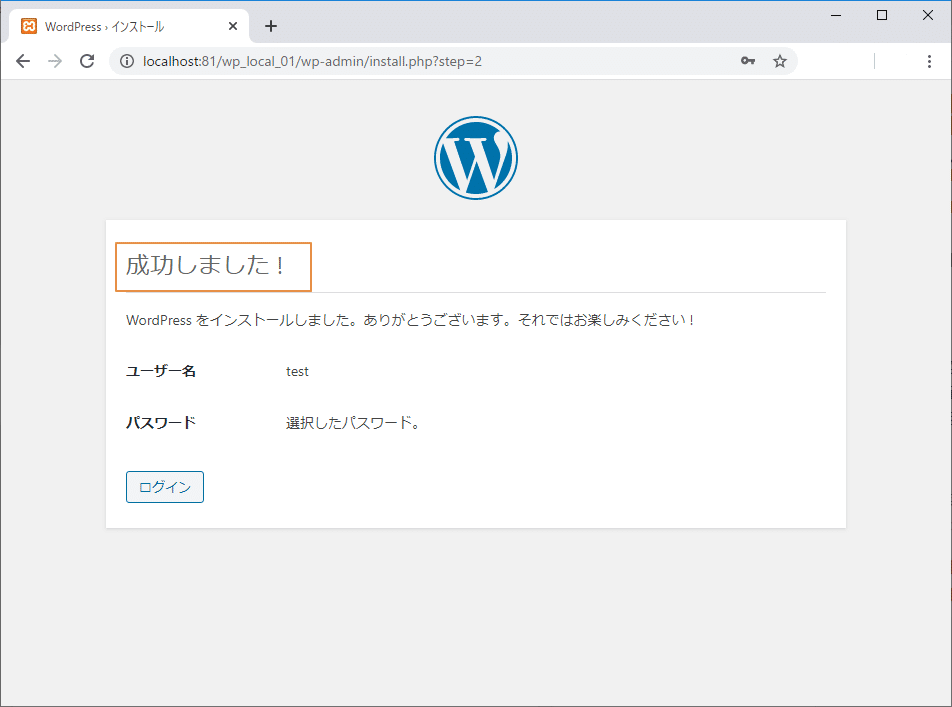The width and height of the screenshot is (952, 707).
Task: Click the WordPress logo
Action: pos(476,158)
